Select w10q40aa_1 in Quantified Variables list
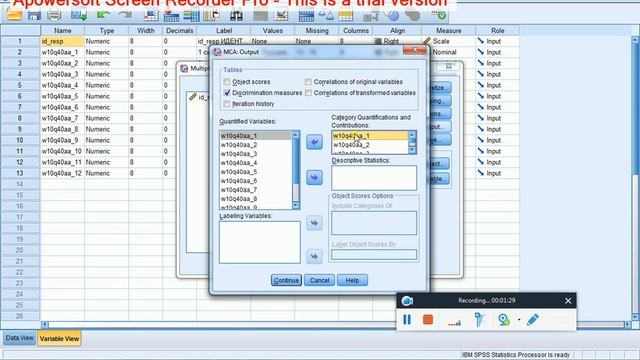Image resolution: width=640 pixels, height=360 pixels. [256, 136]
